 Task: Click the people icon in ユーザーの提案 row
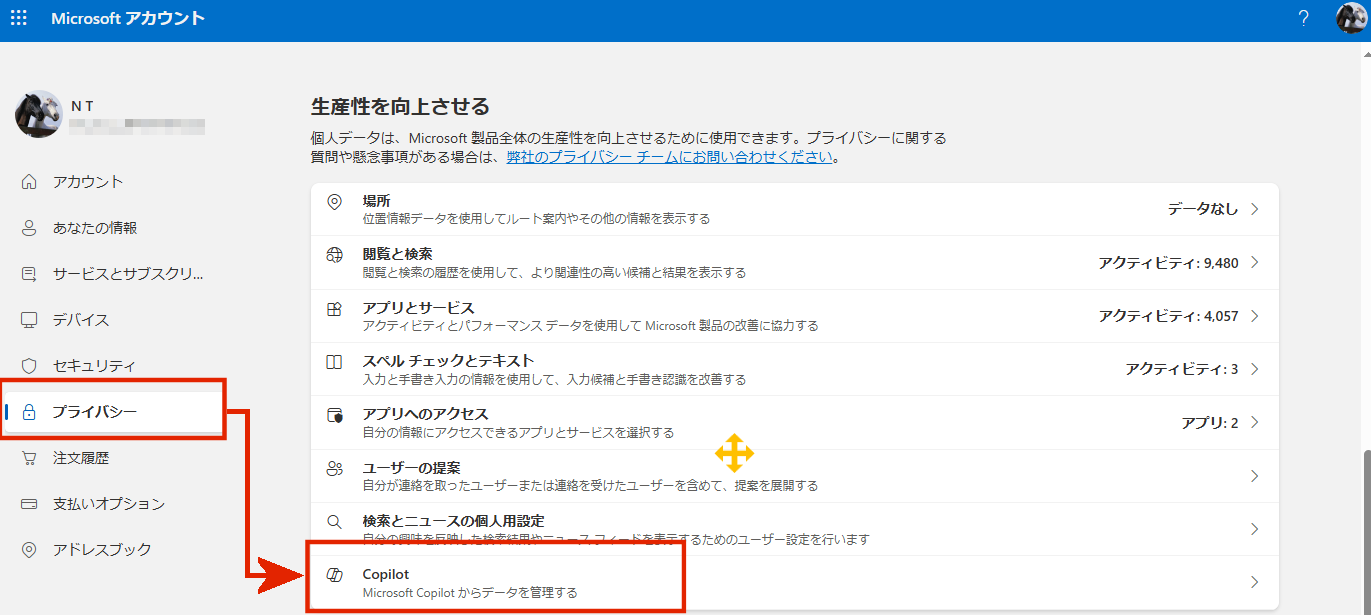click(x=335, y=468)
